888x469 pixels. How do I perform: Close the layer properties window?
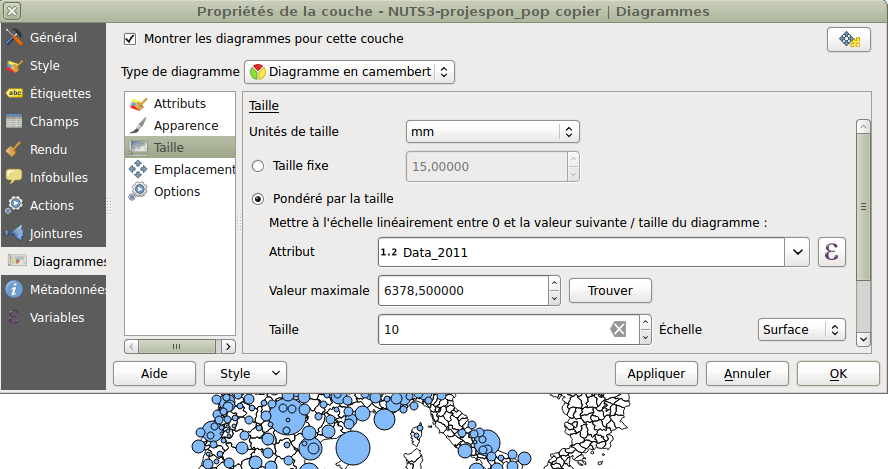(x=11, y=11)
